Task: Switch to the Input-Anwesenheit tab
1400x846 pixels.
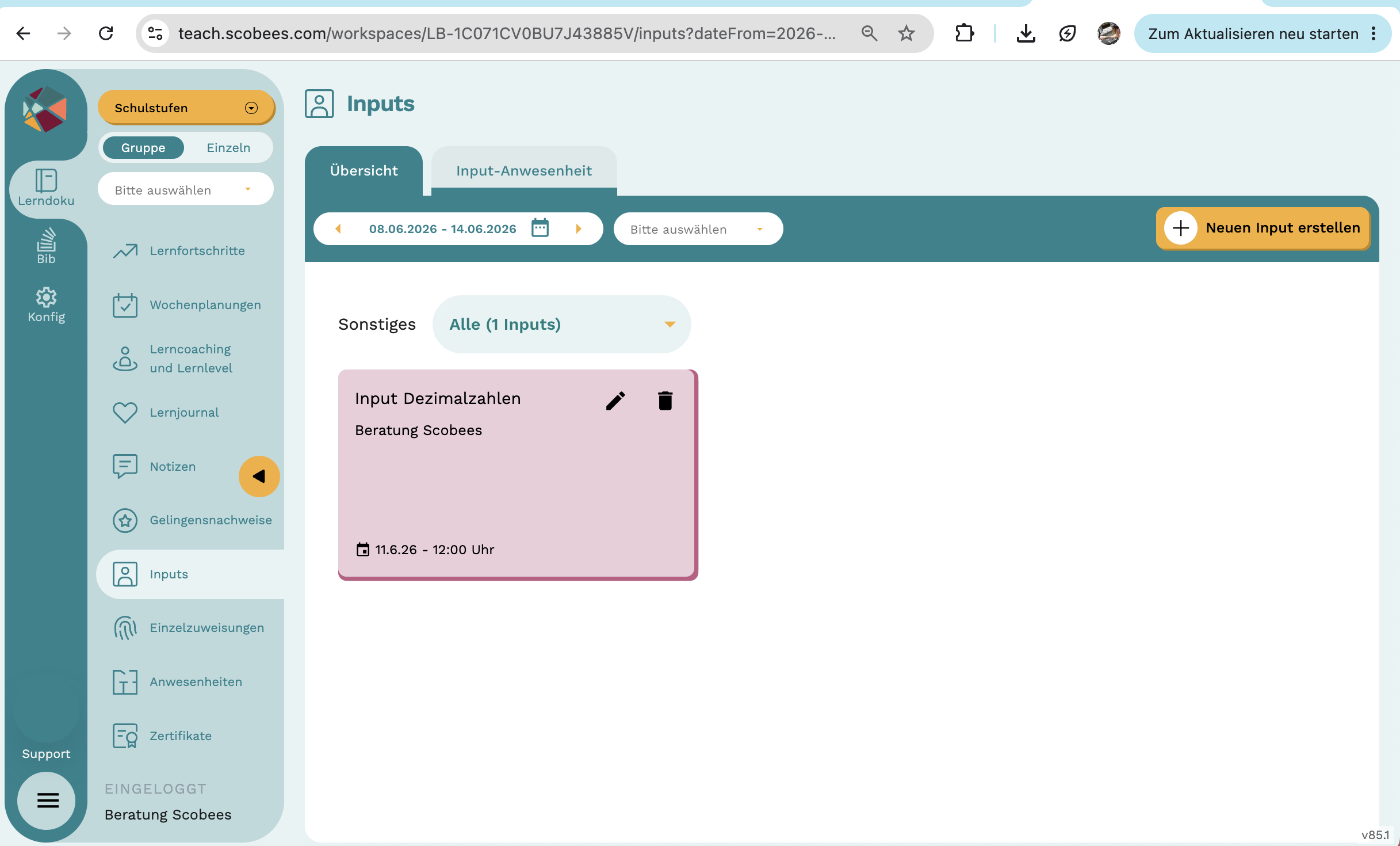Action: tap(523, 171)
